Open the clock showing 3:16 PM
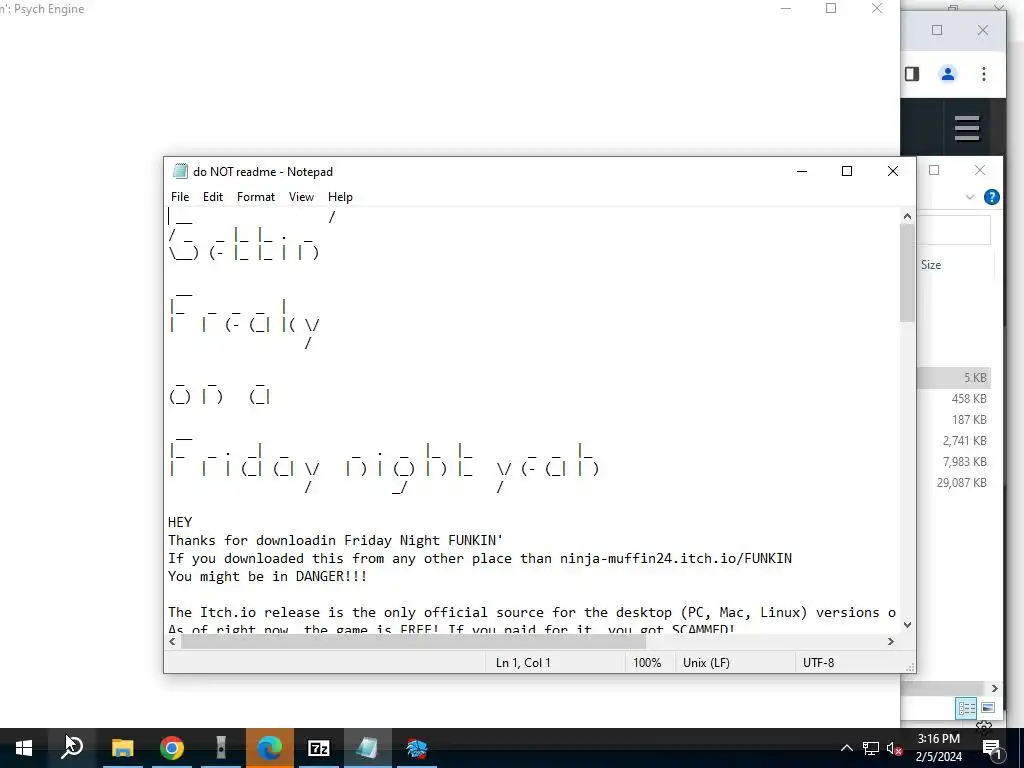Screen dimensions: 1024x768 [938, 748]
